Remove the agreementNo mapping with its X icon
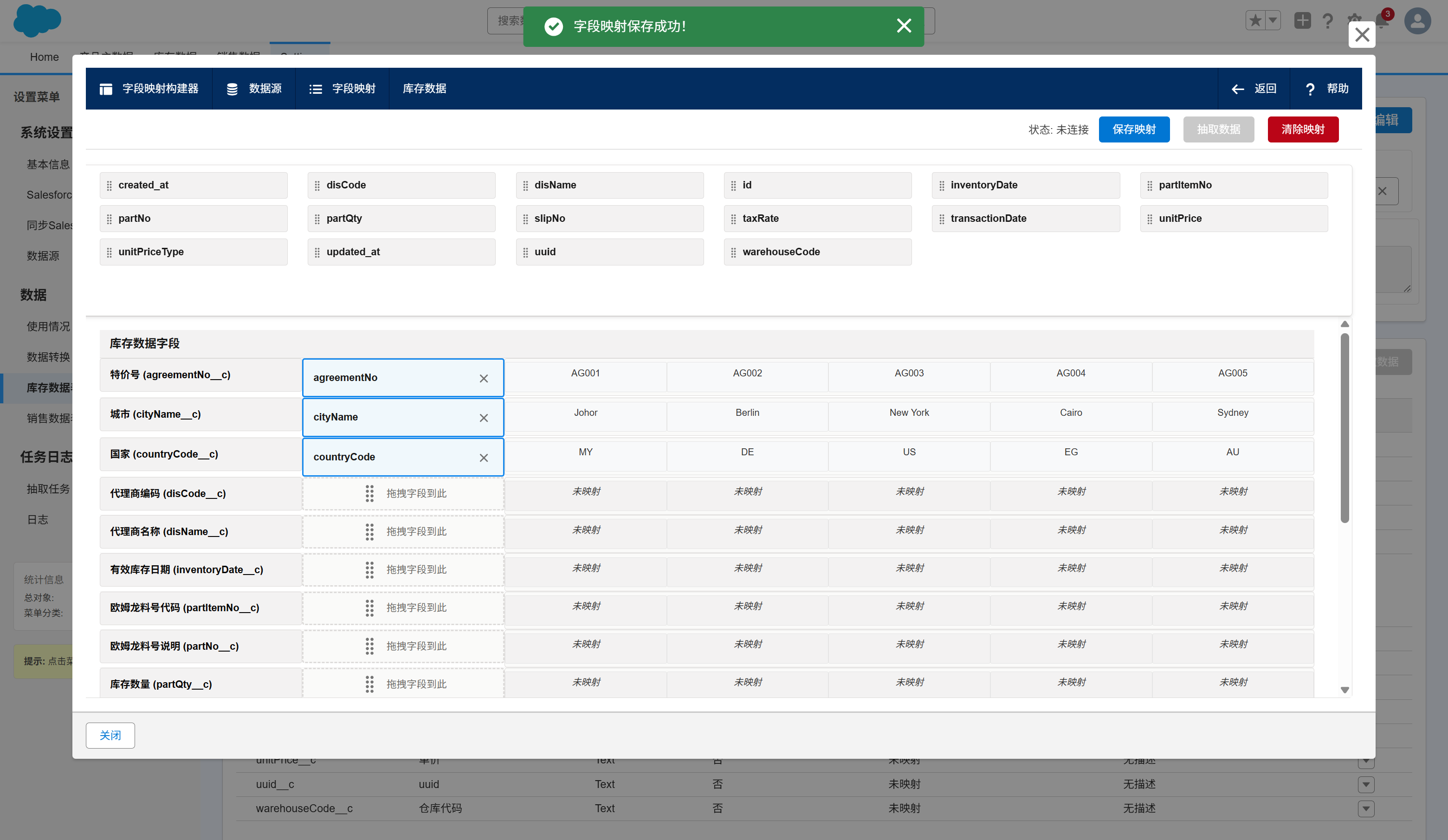 coord(483,378)
